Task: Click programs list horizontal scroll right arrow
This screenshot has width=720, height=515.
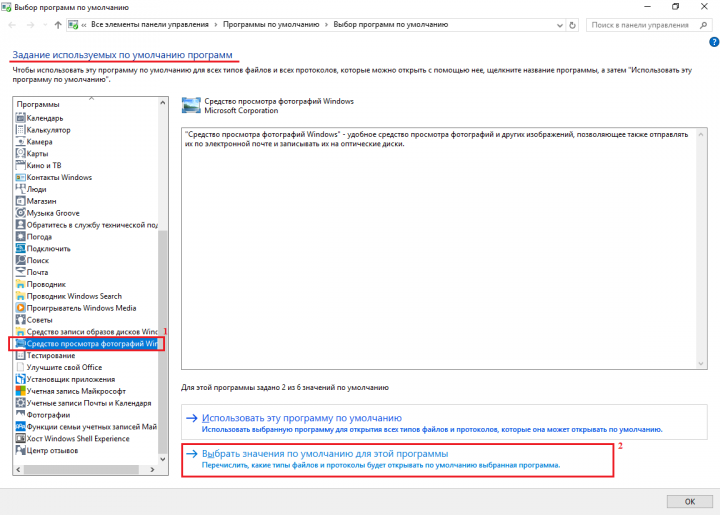Action: pos(152,470)
